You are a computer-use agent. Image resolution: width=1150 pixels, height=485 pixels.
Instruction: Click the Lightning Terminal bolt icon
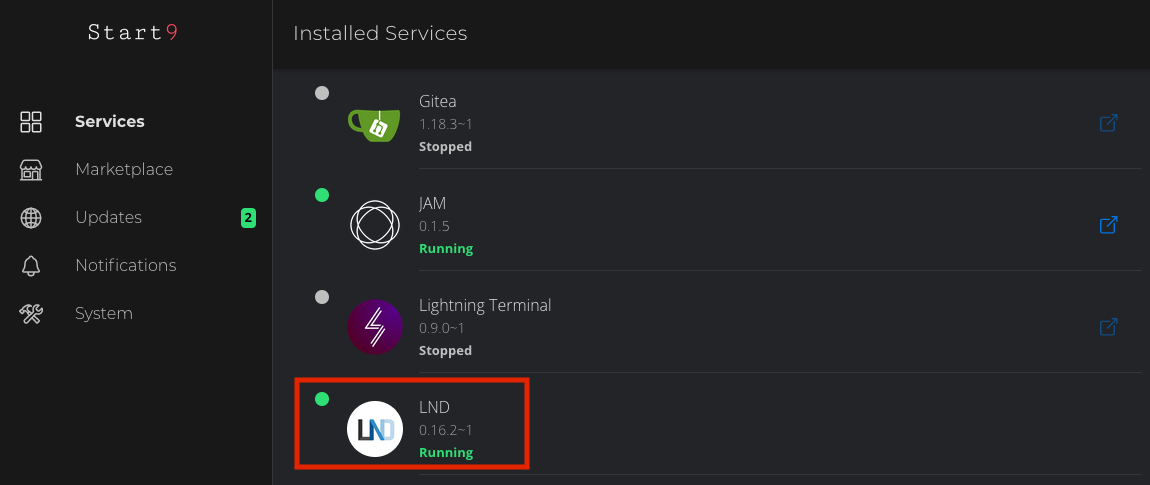pos(374,327)
